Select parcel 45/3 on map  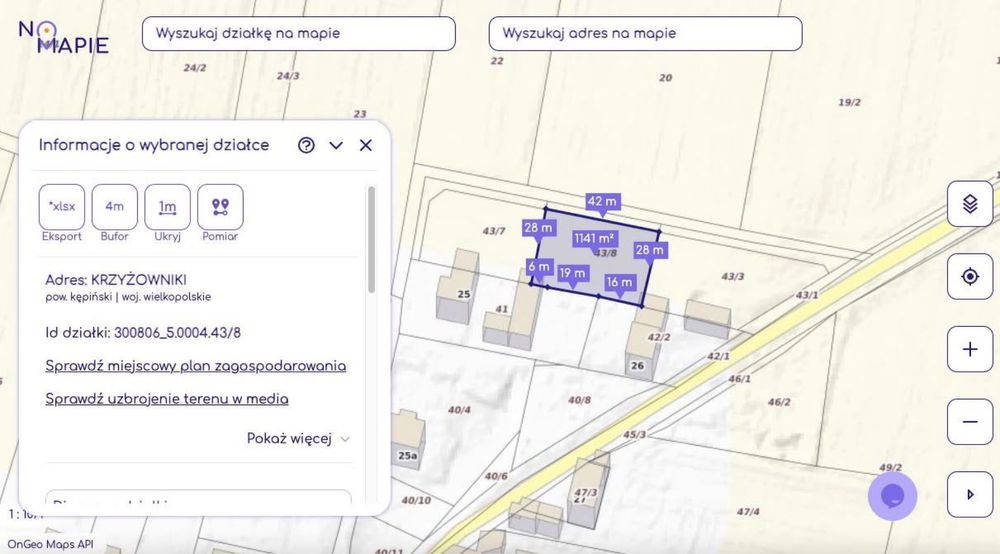[x=634, y=435]
